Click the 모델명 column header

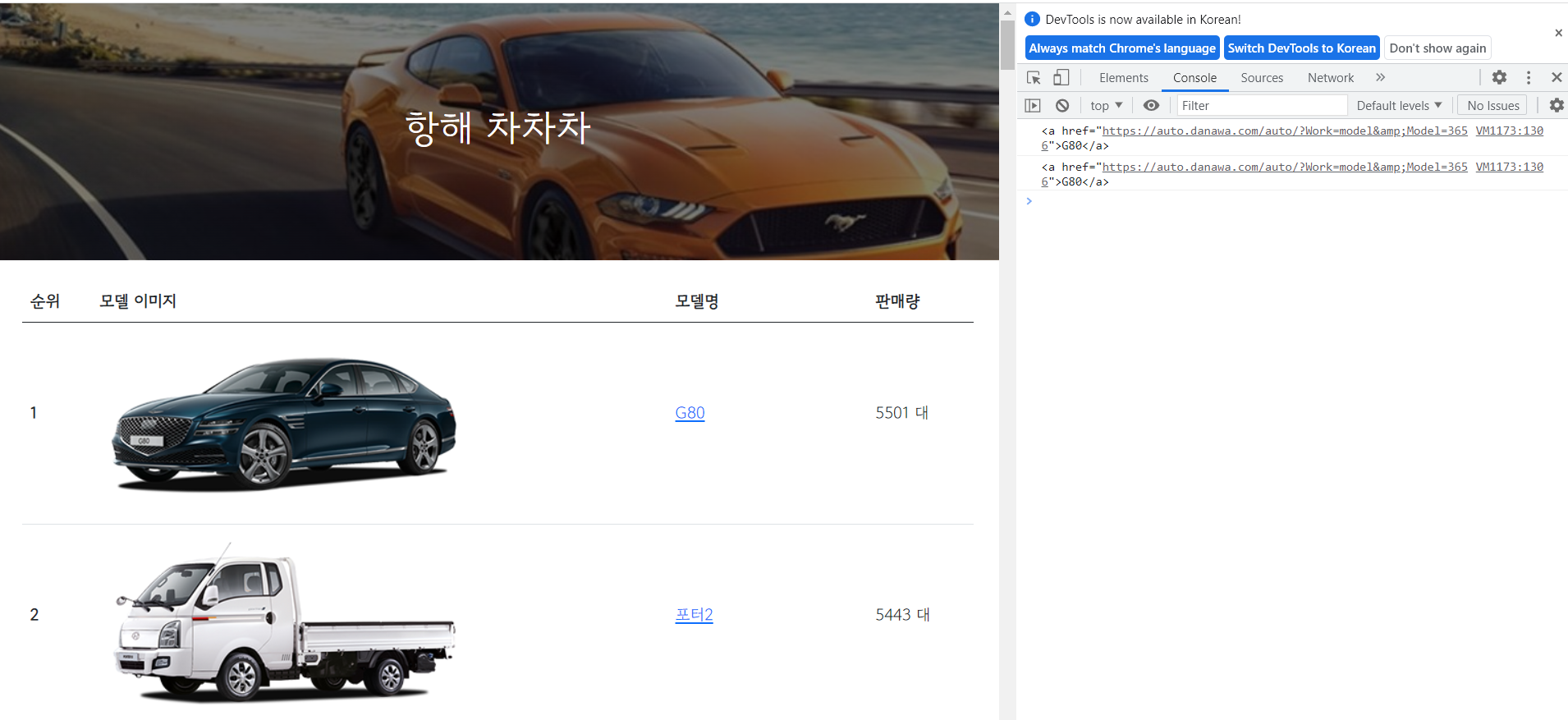coord(697,300)
